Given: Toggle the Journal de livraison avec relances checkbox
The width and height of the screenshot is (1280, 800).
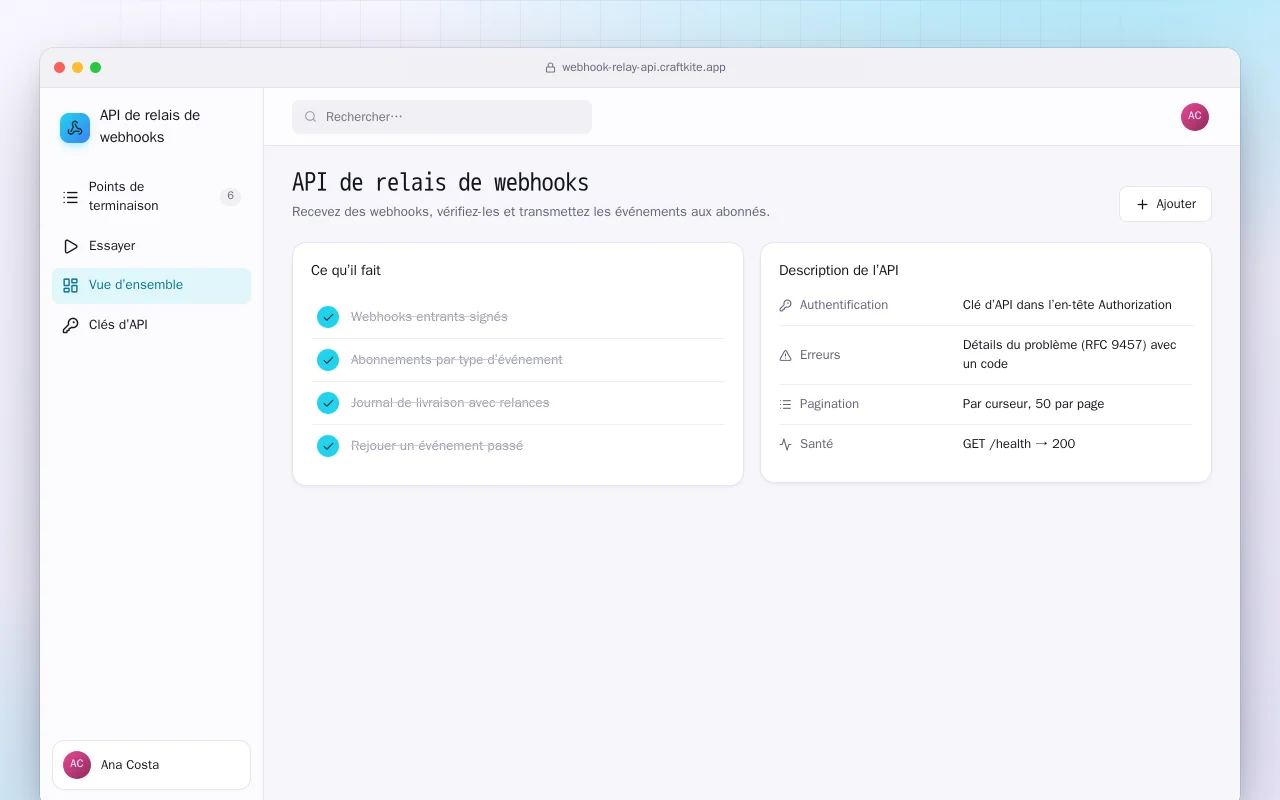Looking at the screenshot, I should (328, 403).
